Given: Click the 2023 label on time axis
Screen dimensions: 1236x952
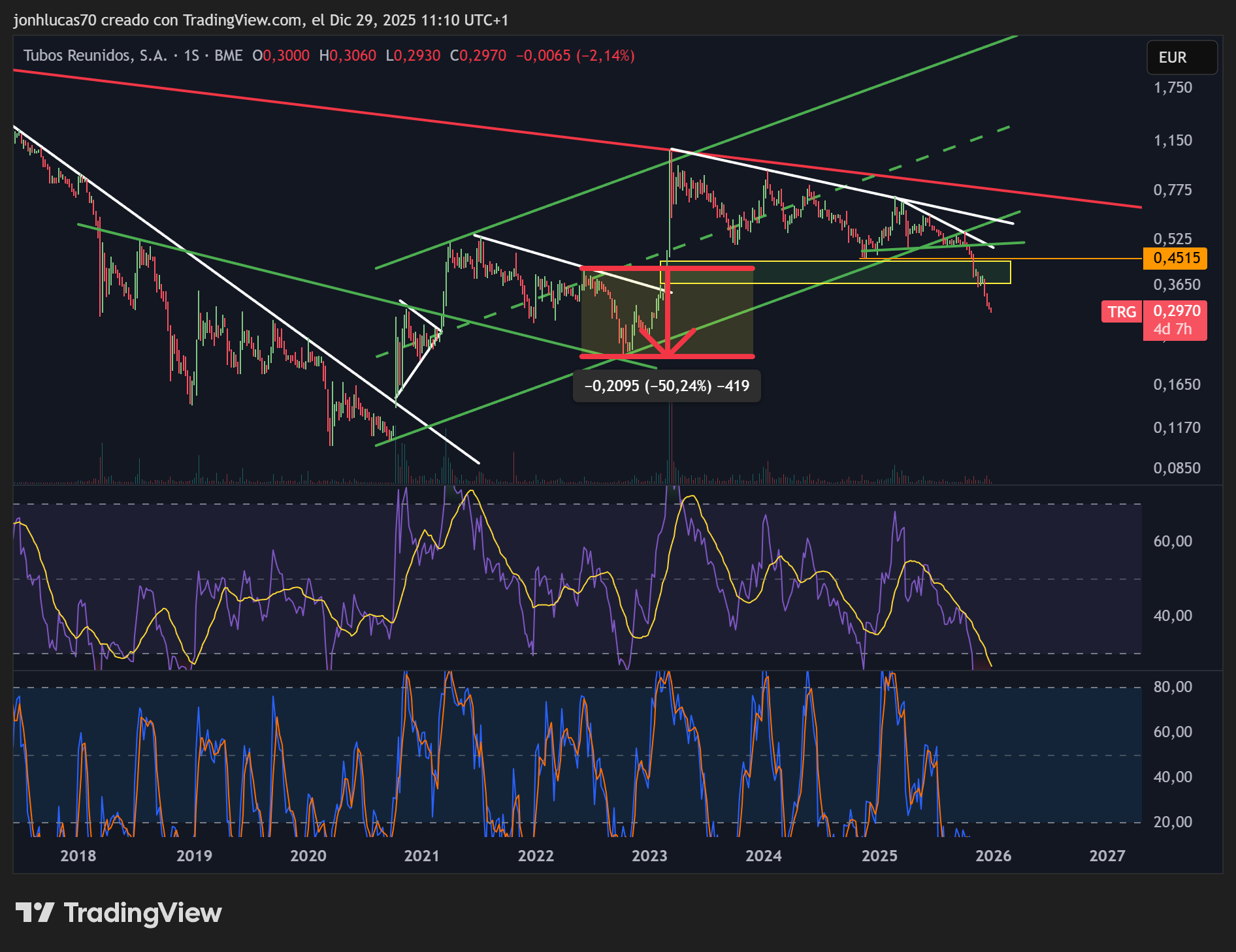Looking at the screenshot, I should pyautogui.click(x=649, y=856).
